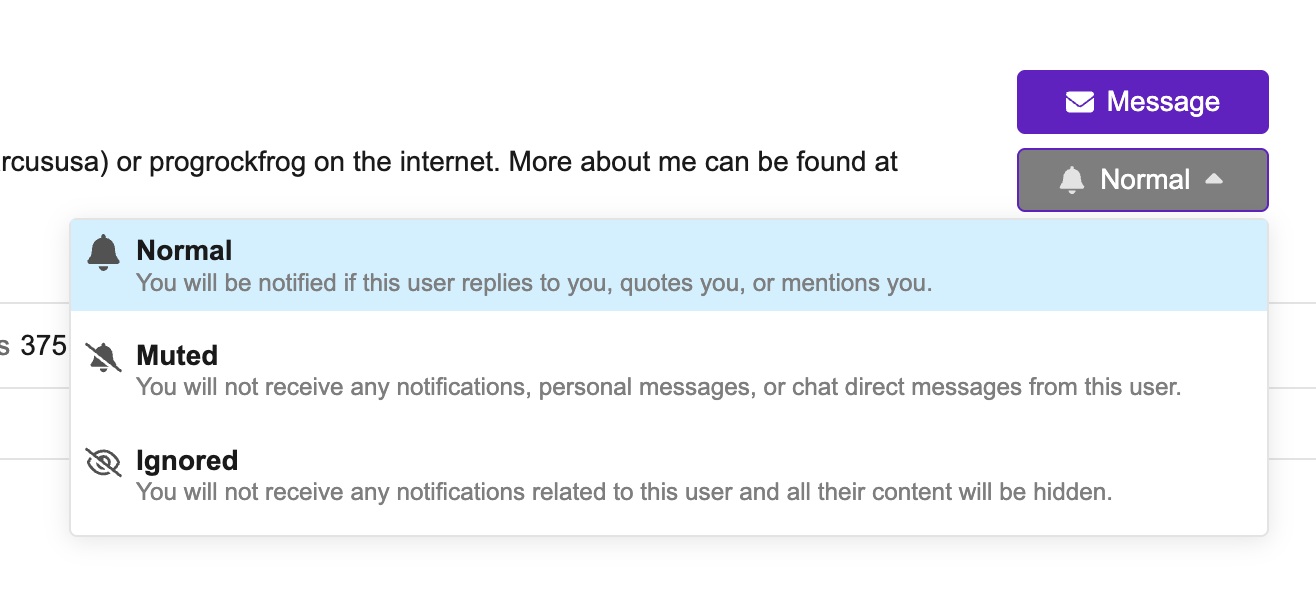Click the Ignored option description text
Viewport: 1316px width, 602px height.
624,492
